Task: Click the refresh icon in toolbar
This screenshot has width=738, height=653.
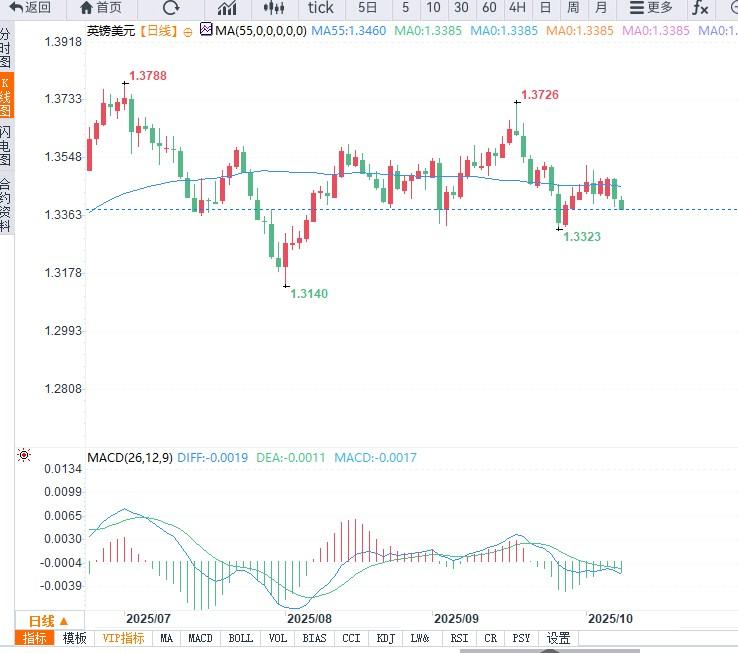Action: coord(170,8)
